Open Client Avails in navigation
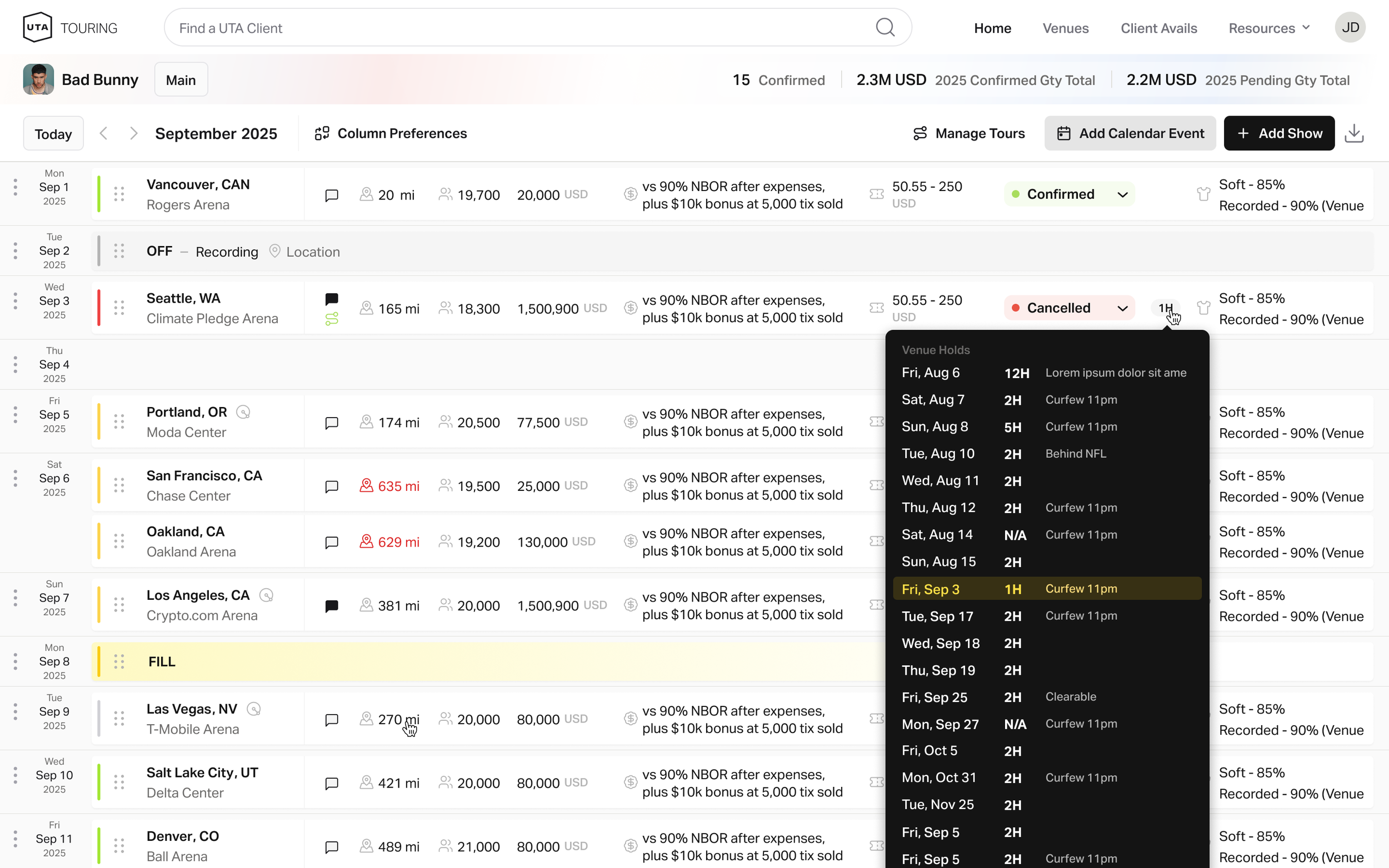 coord(1158,28)
